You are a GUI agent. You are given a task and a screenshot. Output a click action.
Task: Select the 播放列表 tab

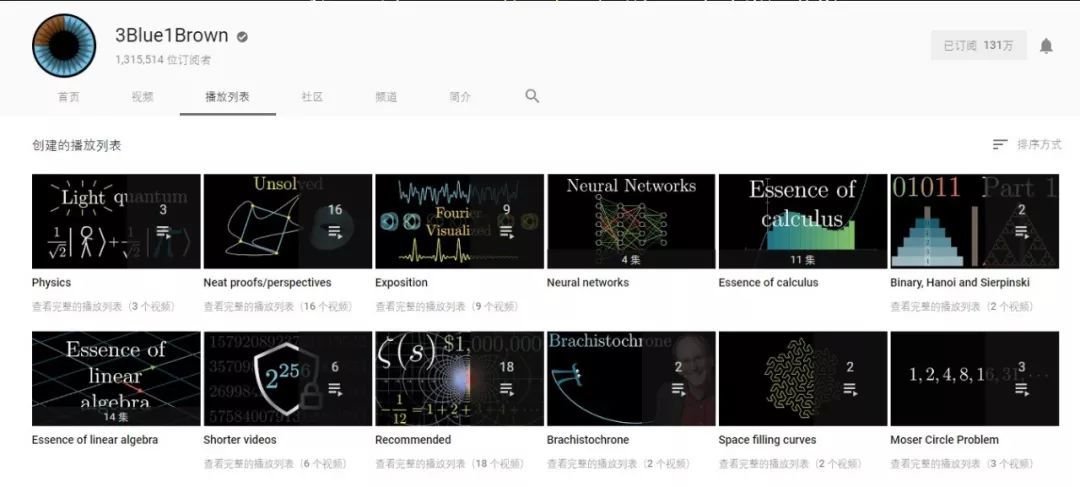[x=227, y=96]
